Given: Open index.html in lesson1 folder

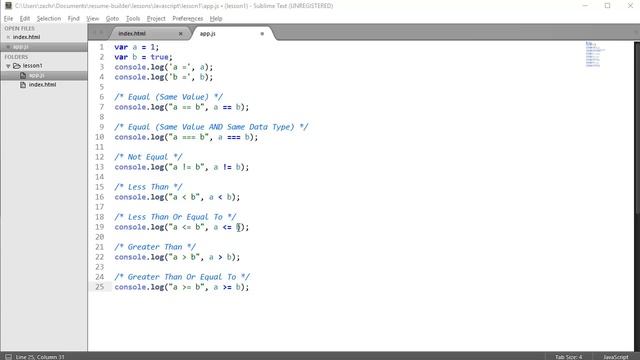Looking at the screenshot, I should click(x=42, y=85).
